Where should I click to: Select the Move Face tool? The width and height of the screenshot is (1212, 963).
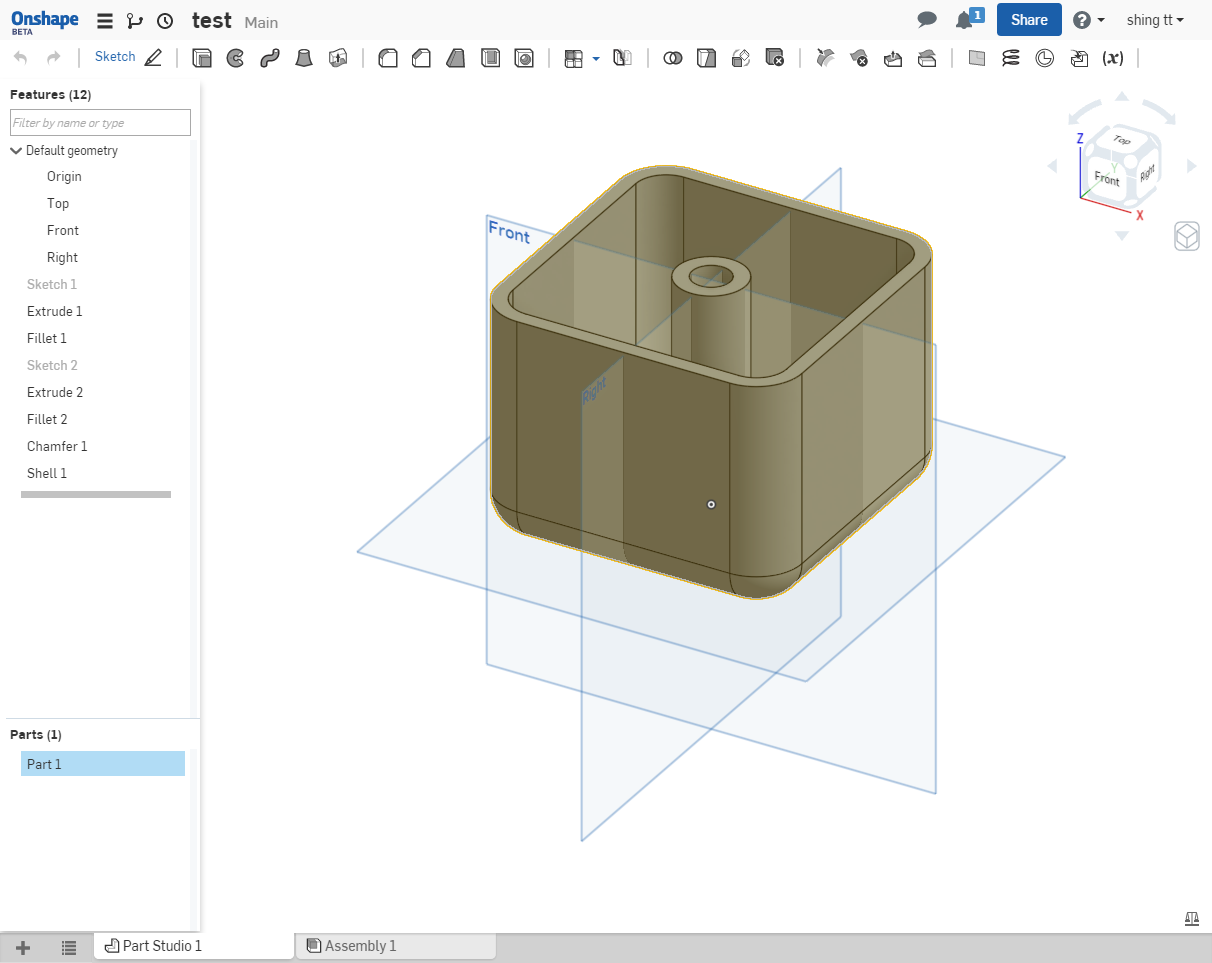(x=893, y=58)
